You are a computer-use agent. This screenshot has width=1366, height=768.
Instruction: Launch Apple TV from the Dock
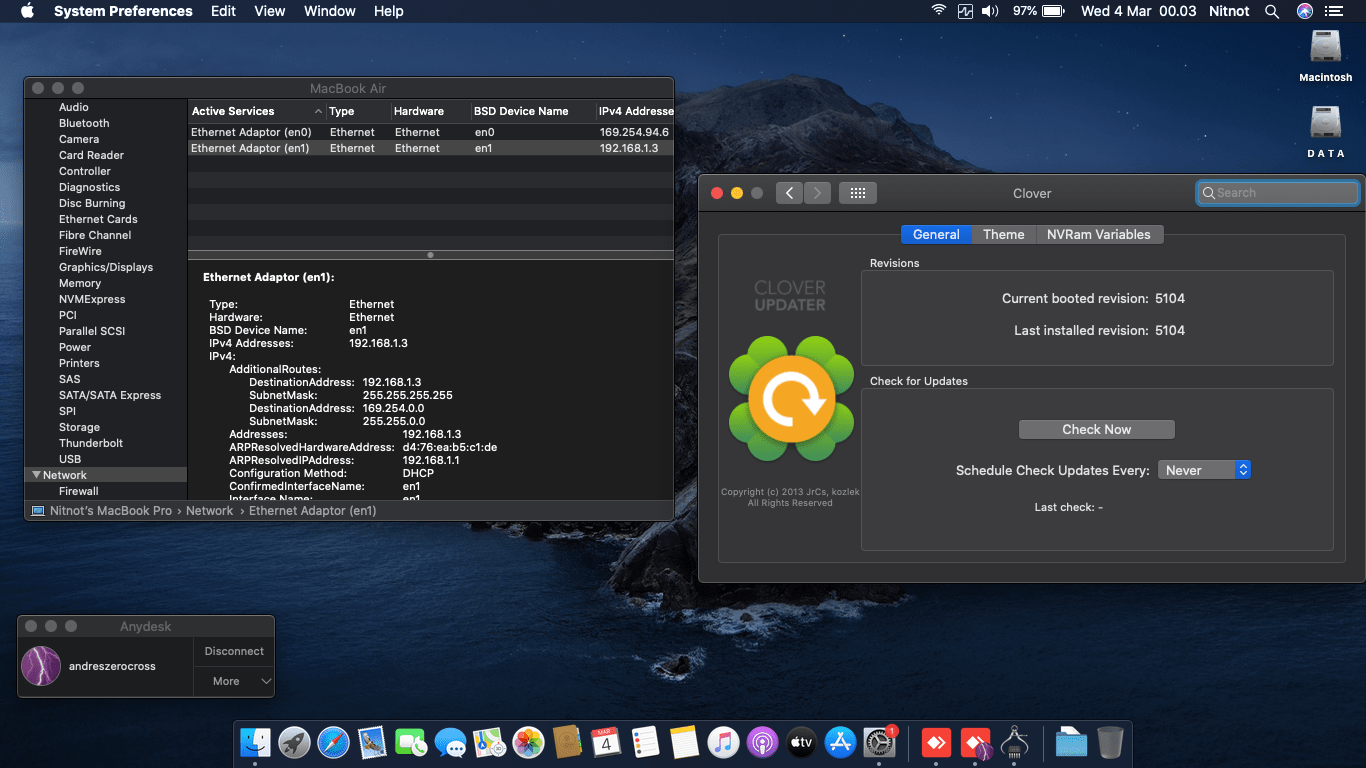[x=801, y=742]
